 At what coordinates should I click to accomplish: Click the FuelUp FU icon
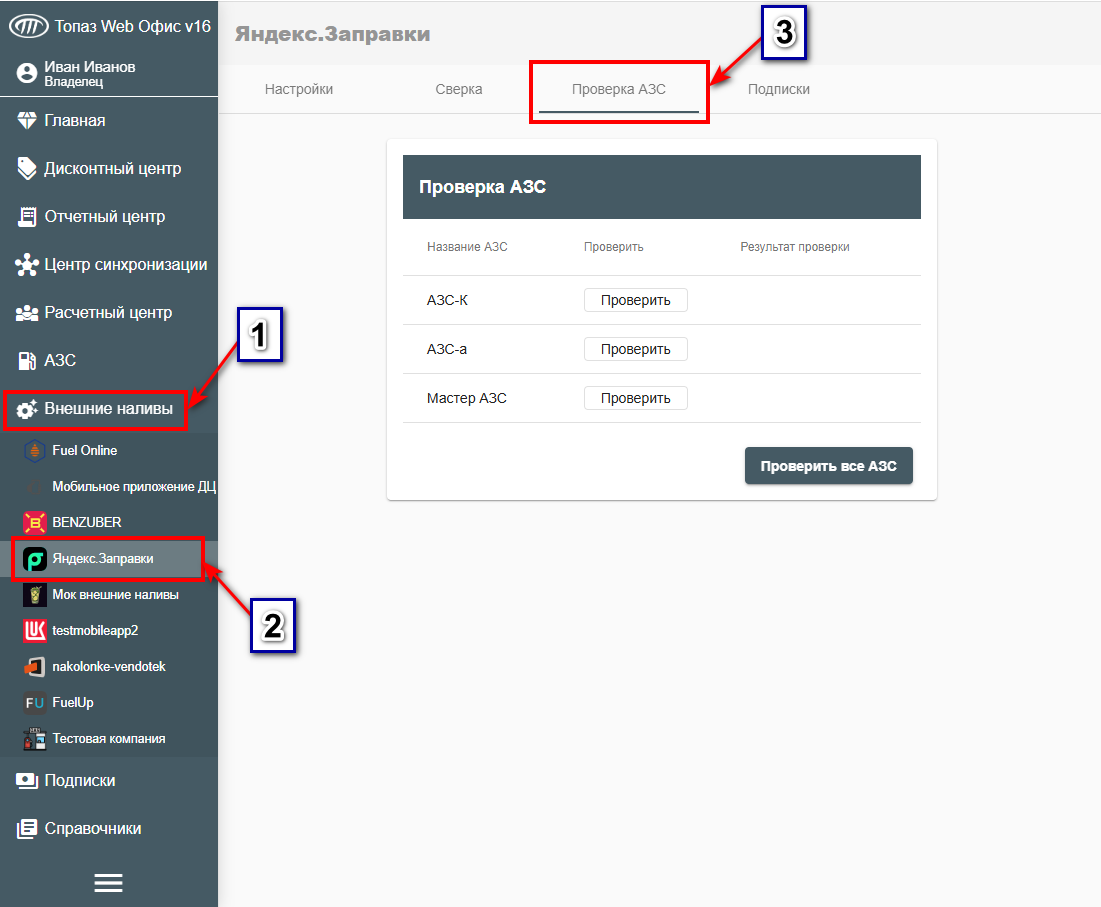(x=34, y=703)
